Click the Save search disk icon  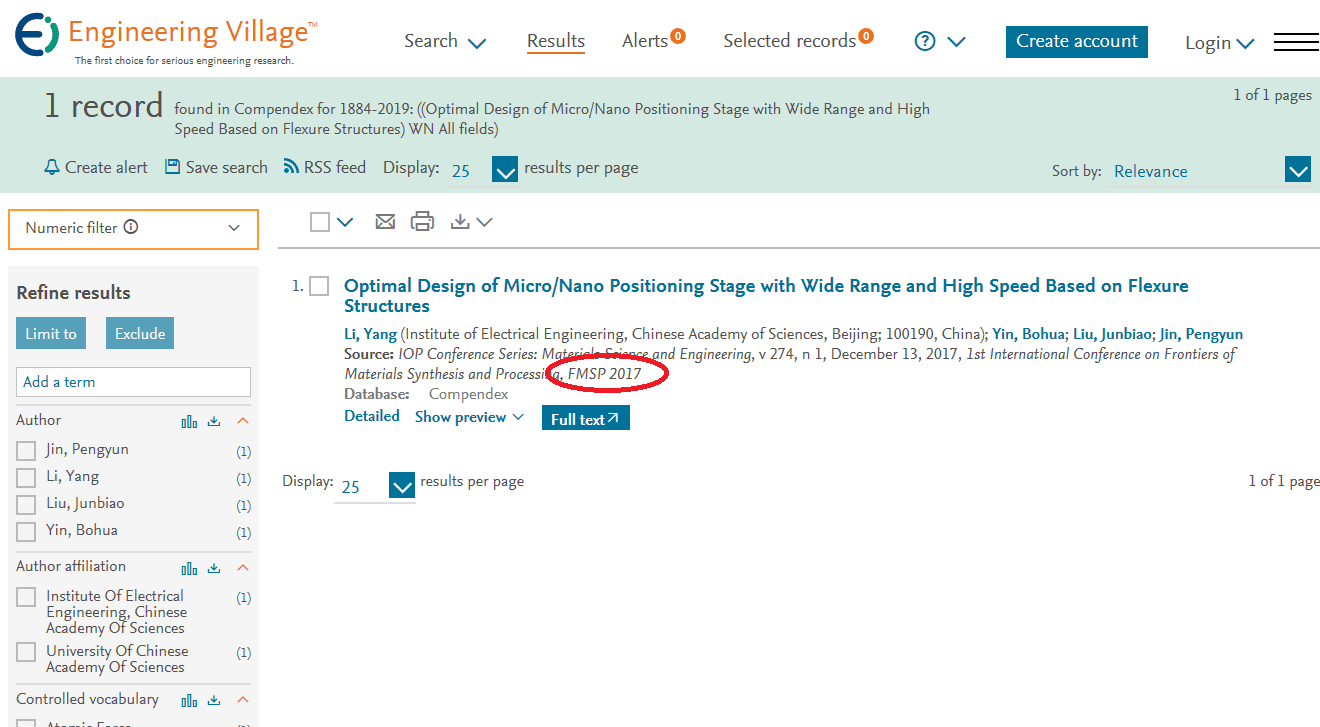(173, 167)
